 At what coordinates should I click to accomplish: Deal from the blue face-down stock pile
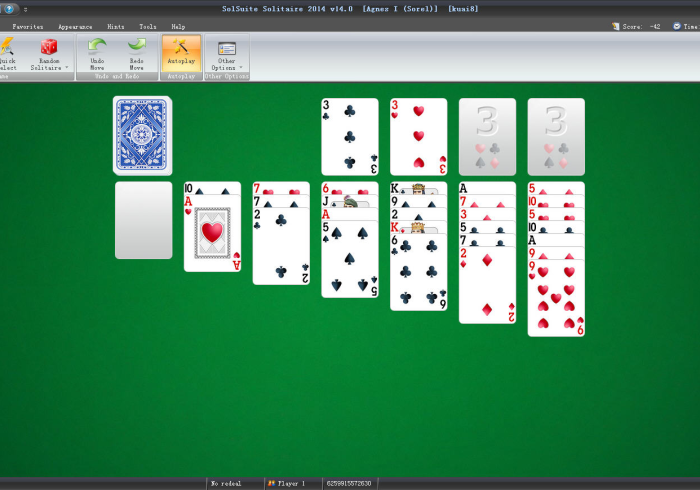pos(143,134)
